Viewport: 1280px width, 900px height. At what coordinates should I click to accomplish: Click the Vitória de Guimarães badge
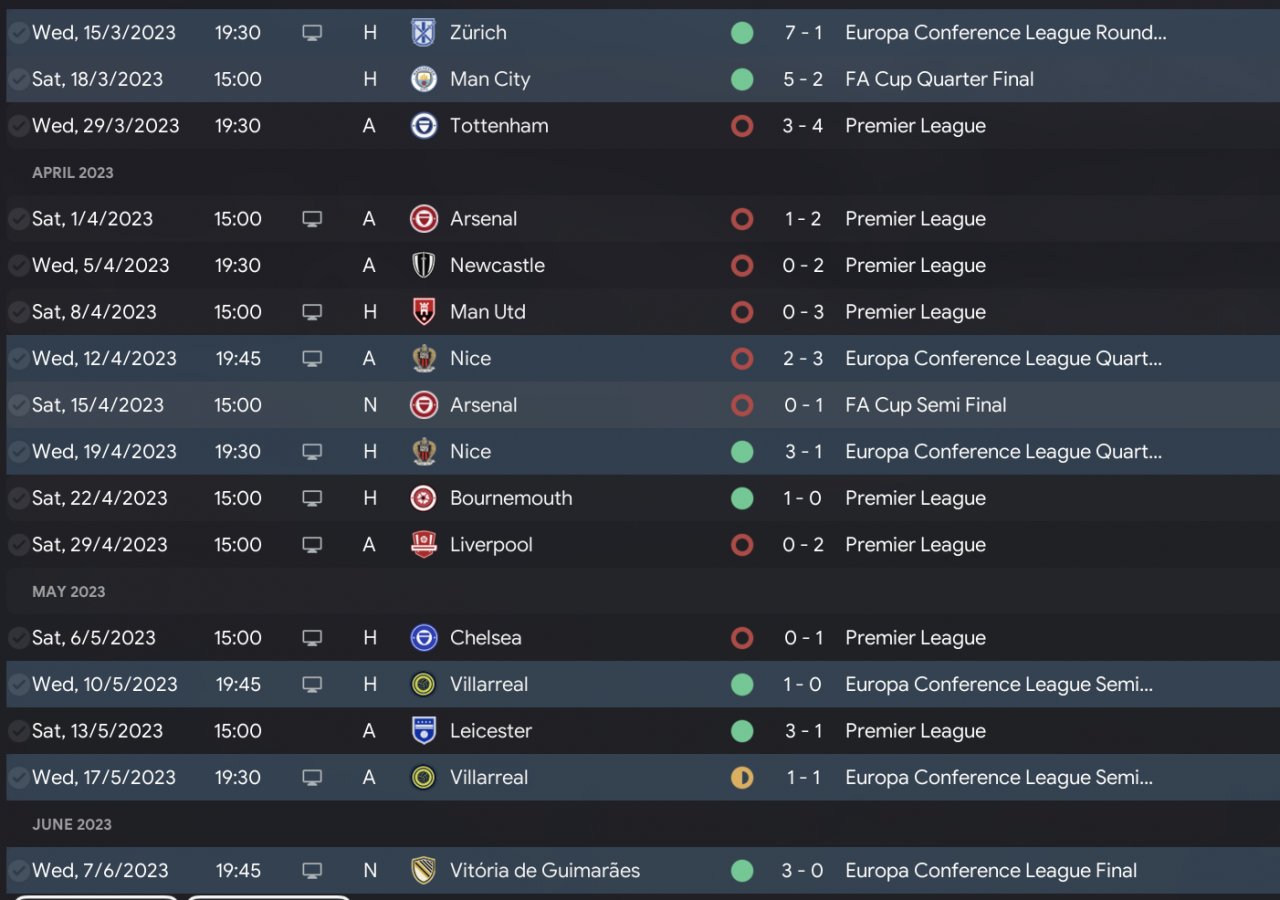[424, 871]
